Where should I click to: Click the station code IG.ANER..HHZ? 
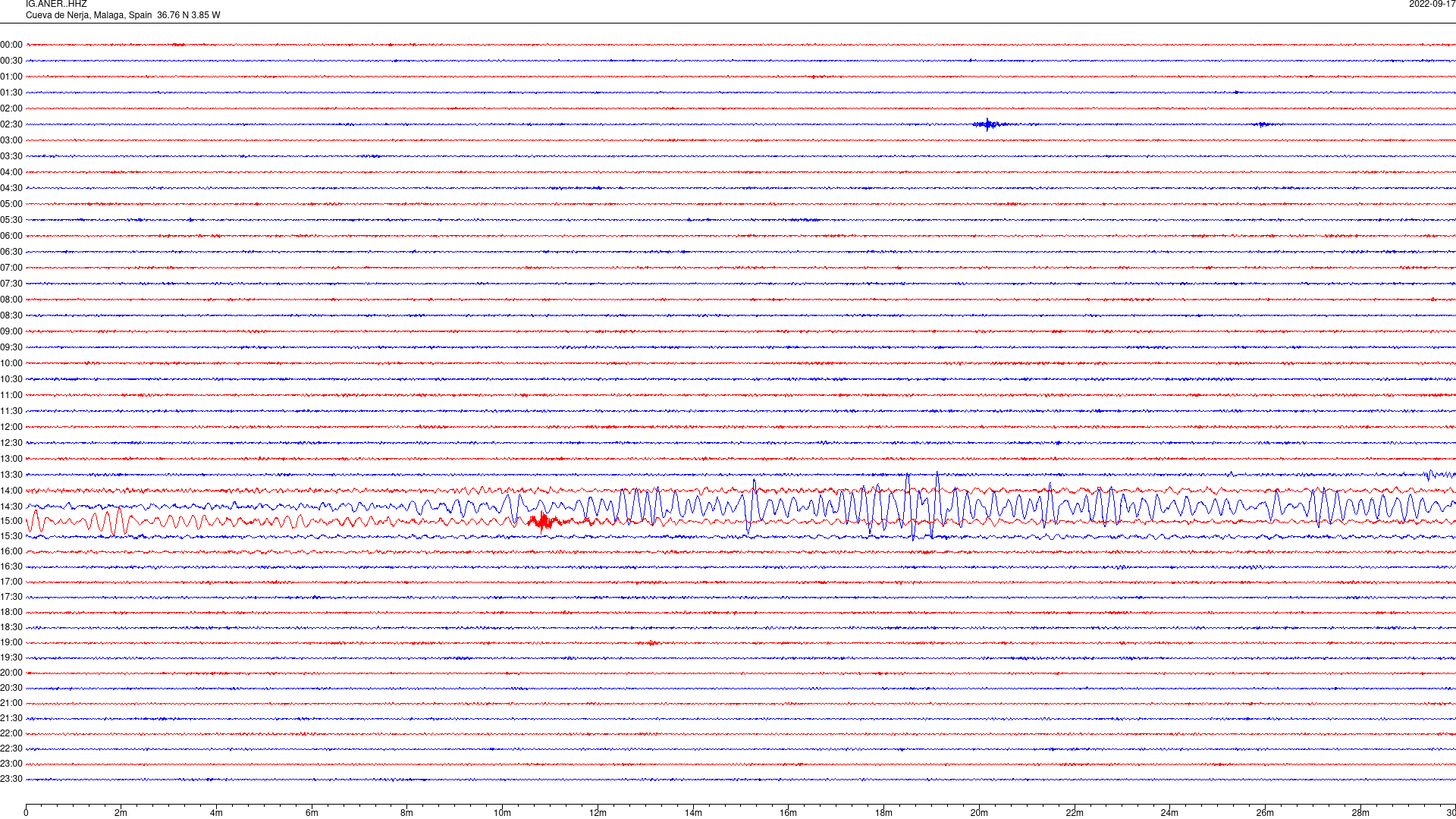coord(56,4)
